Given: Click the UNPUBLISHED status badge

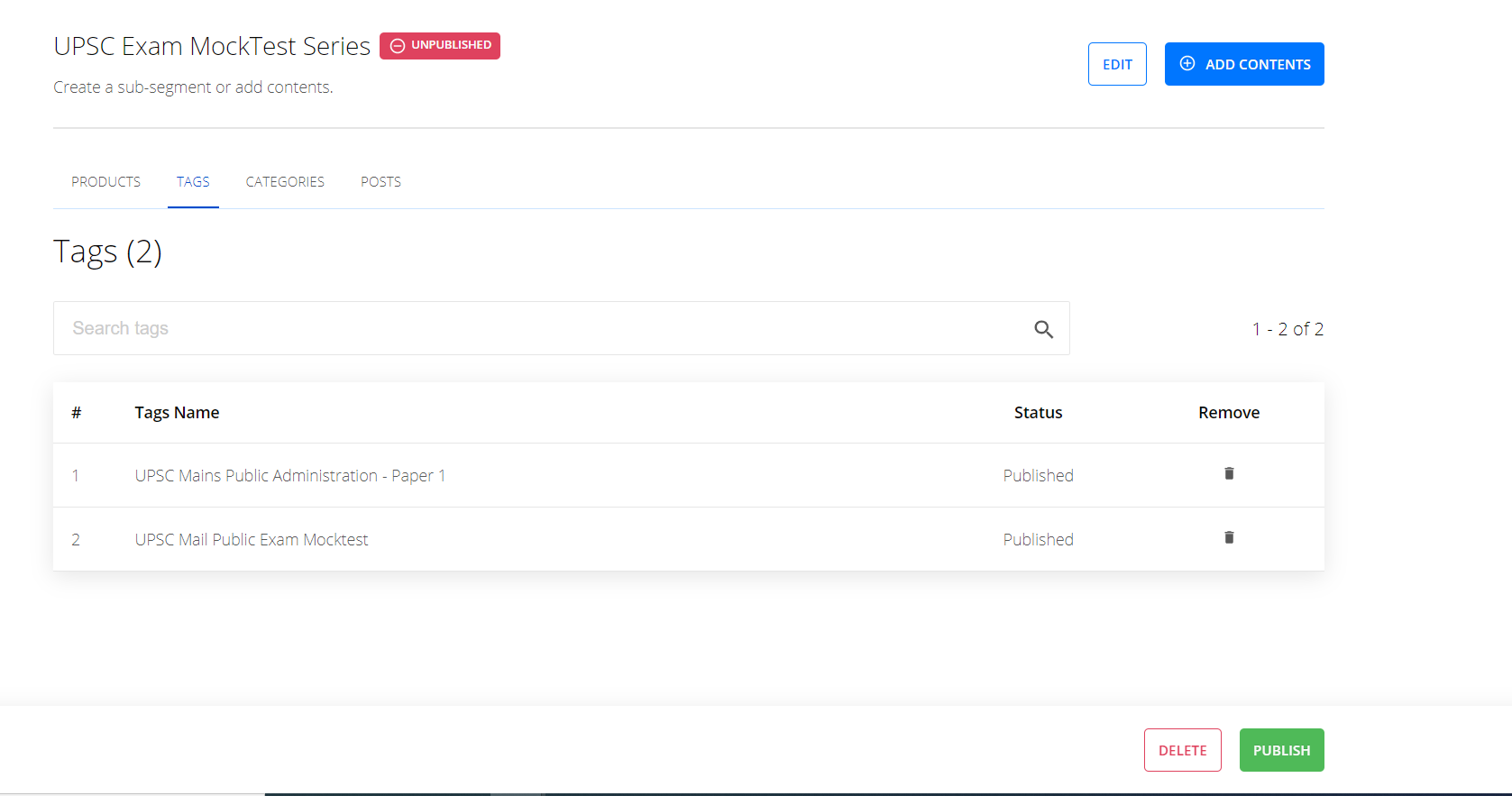Looking at the screenshot, I should [440, 45].
